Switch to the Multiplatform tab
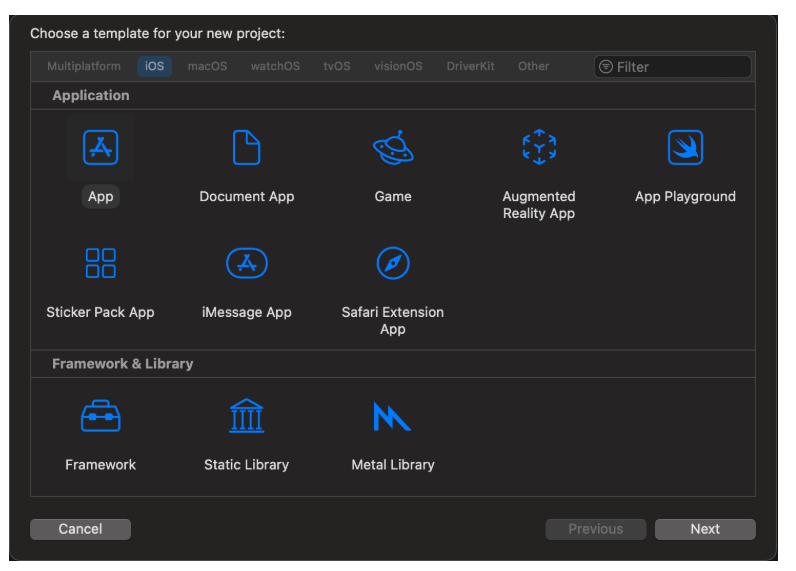796x571 pixels. tap(84, 67)
